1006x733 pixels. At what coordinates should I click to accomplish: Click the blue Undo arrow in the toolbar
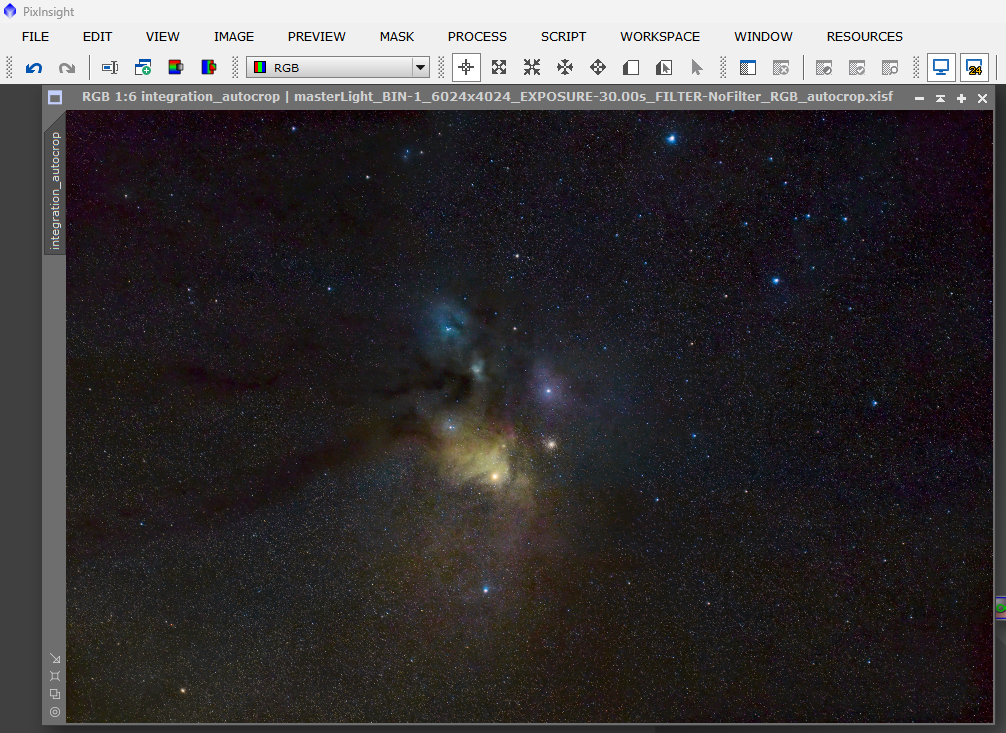34,67
